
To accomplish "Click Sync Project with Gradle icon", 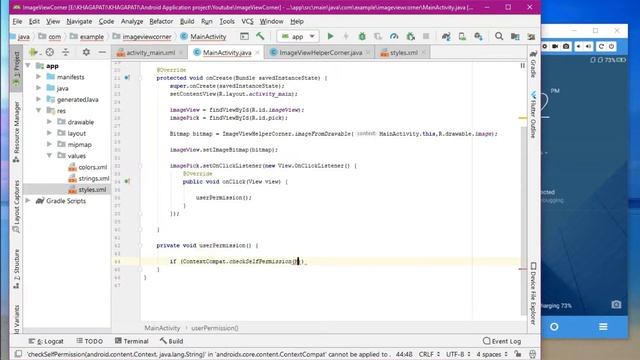I will point(446,36).
